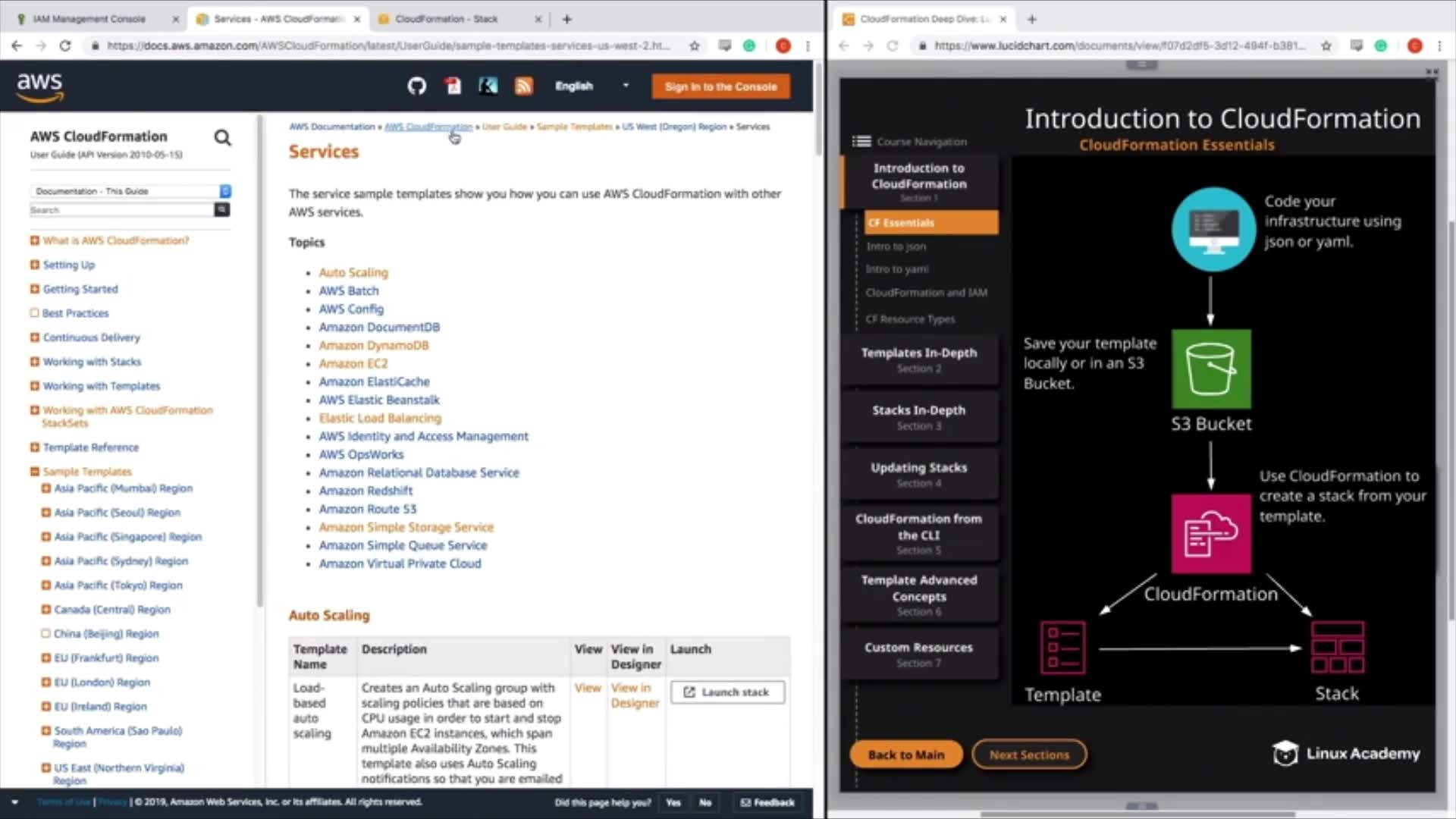Image resolution: width=1456 pixels, height=819 pixels.
Task: Click the search magnifier beside AWS CloudFormation
Action: coord(222,137)
